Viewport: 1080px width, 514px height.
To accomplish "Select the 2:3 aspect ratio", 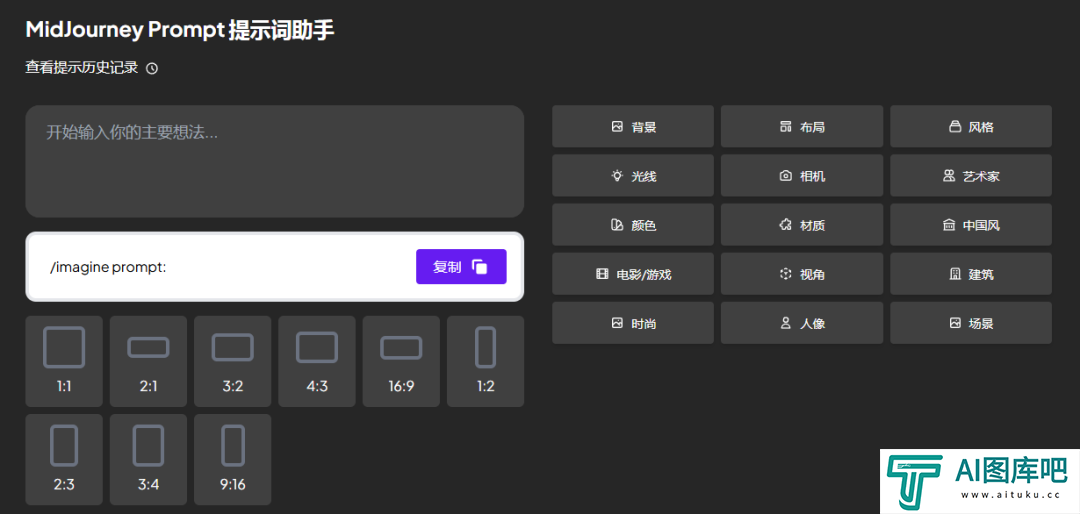I will click(64, 460).
